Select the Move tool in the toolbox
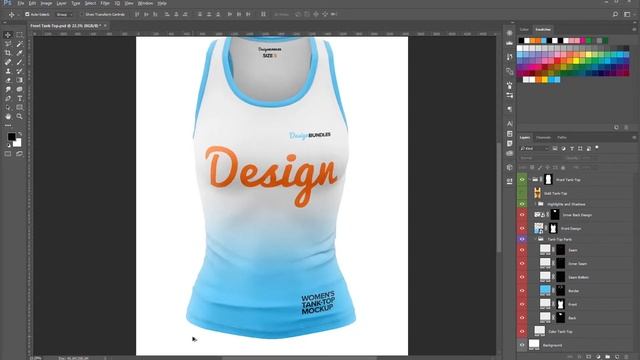The height and width of the screenshot is (360, 640). point(8,35)
